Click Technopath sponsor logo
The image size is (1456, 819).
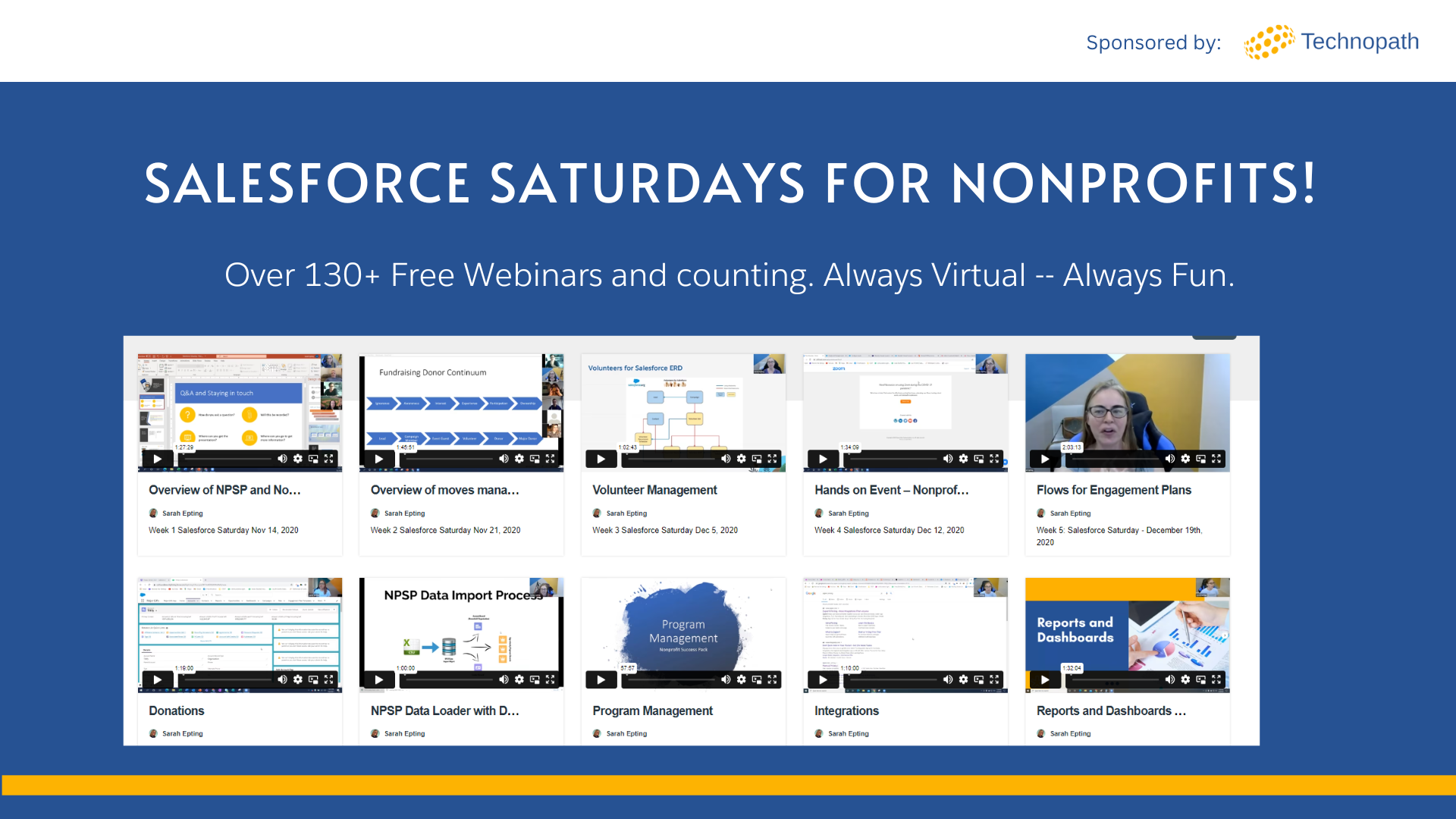coord(1332,42)
